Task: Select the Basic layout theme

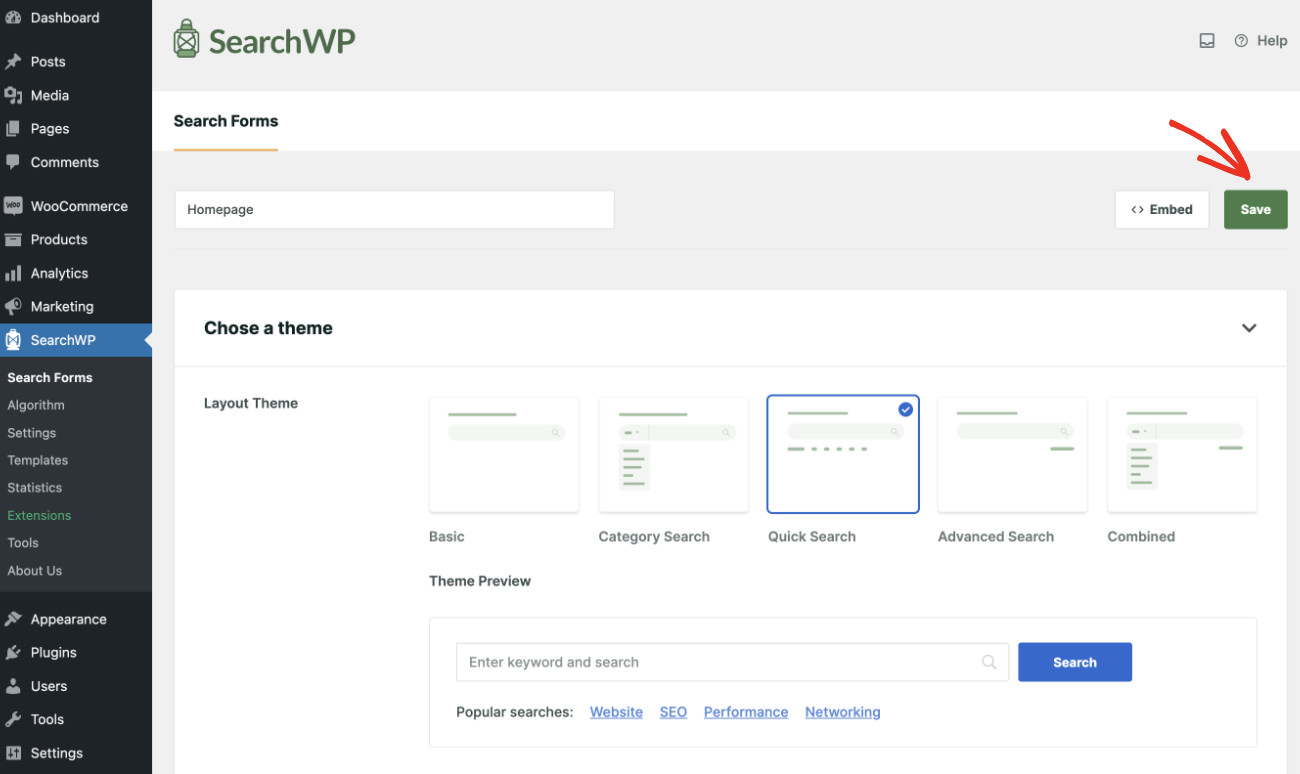Action: click(x=503, y=454)
